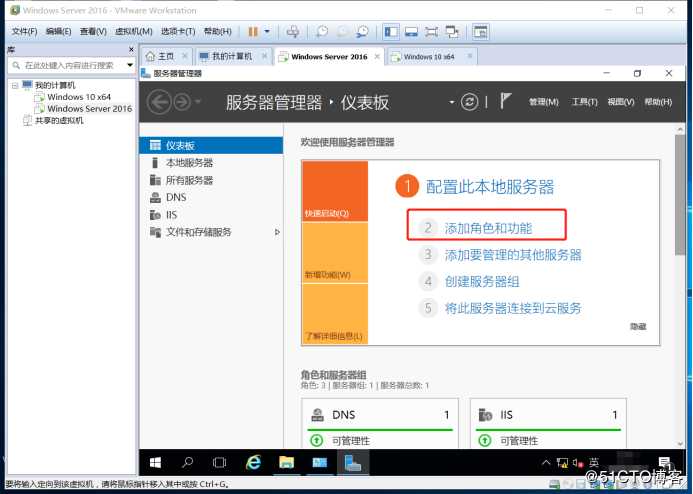Open navigation history dropdown beside forward arrow
This screenshot has width=693, height=494.
pyautogui.click(x=198, y=102)
